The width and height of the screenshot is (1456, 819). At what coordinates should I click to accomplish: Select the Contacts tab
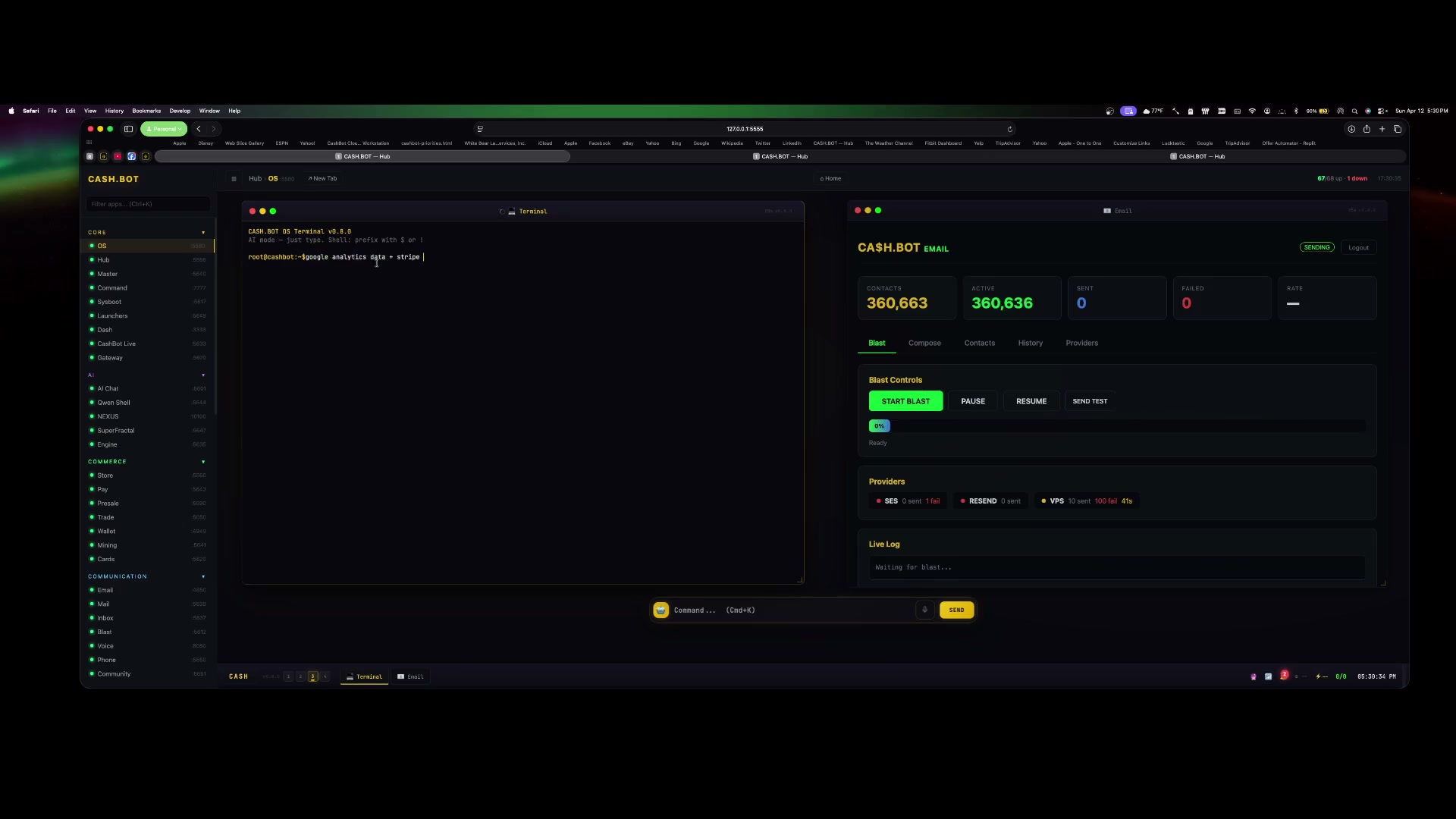coord(979,343)
